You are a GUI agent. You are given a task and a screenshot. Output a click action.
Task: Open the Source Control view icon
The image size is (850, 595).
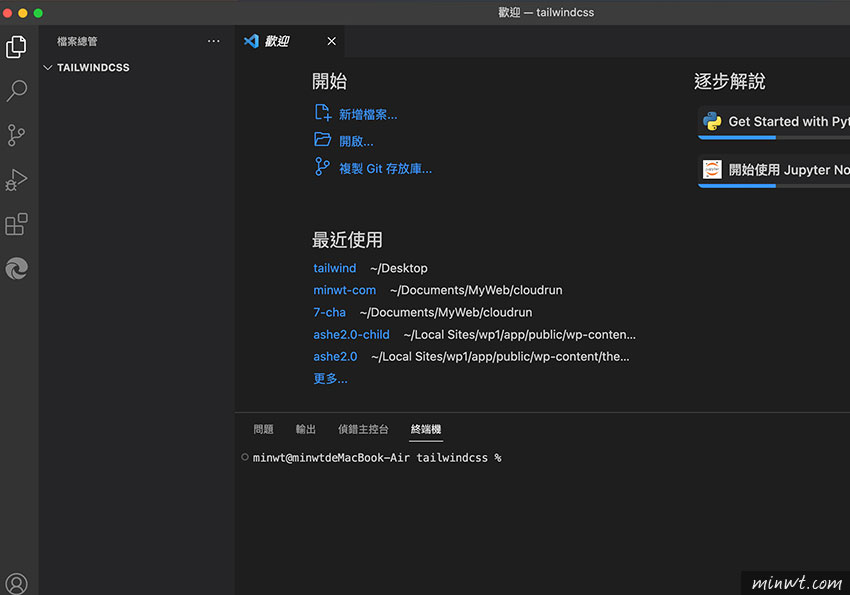(16, 135)
